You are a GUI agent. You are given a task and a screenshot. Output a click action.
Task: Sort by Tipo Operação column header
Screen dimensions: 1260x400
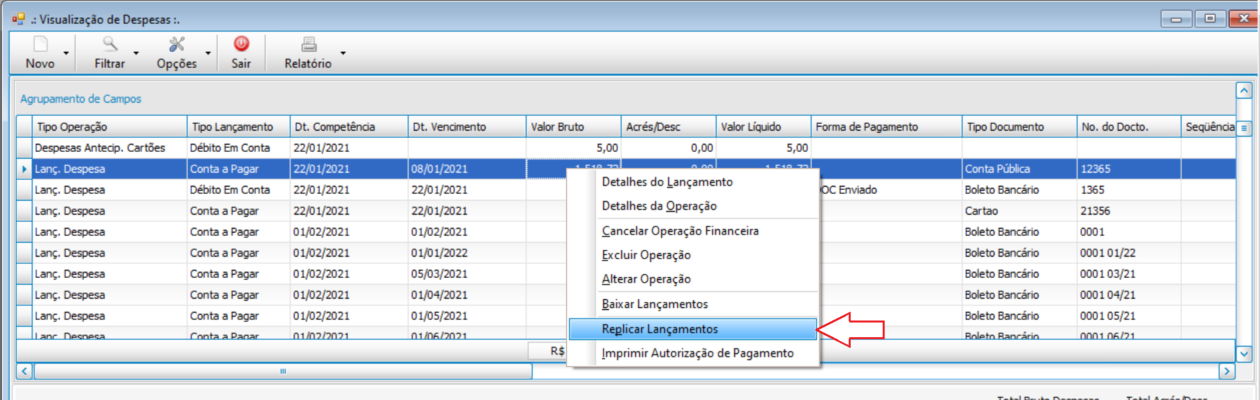tap(109, 127)
